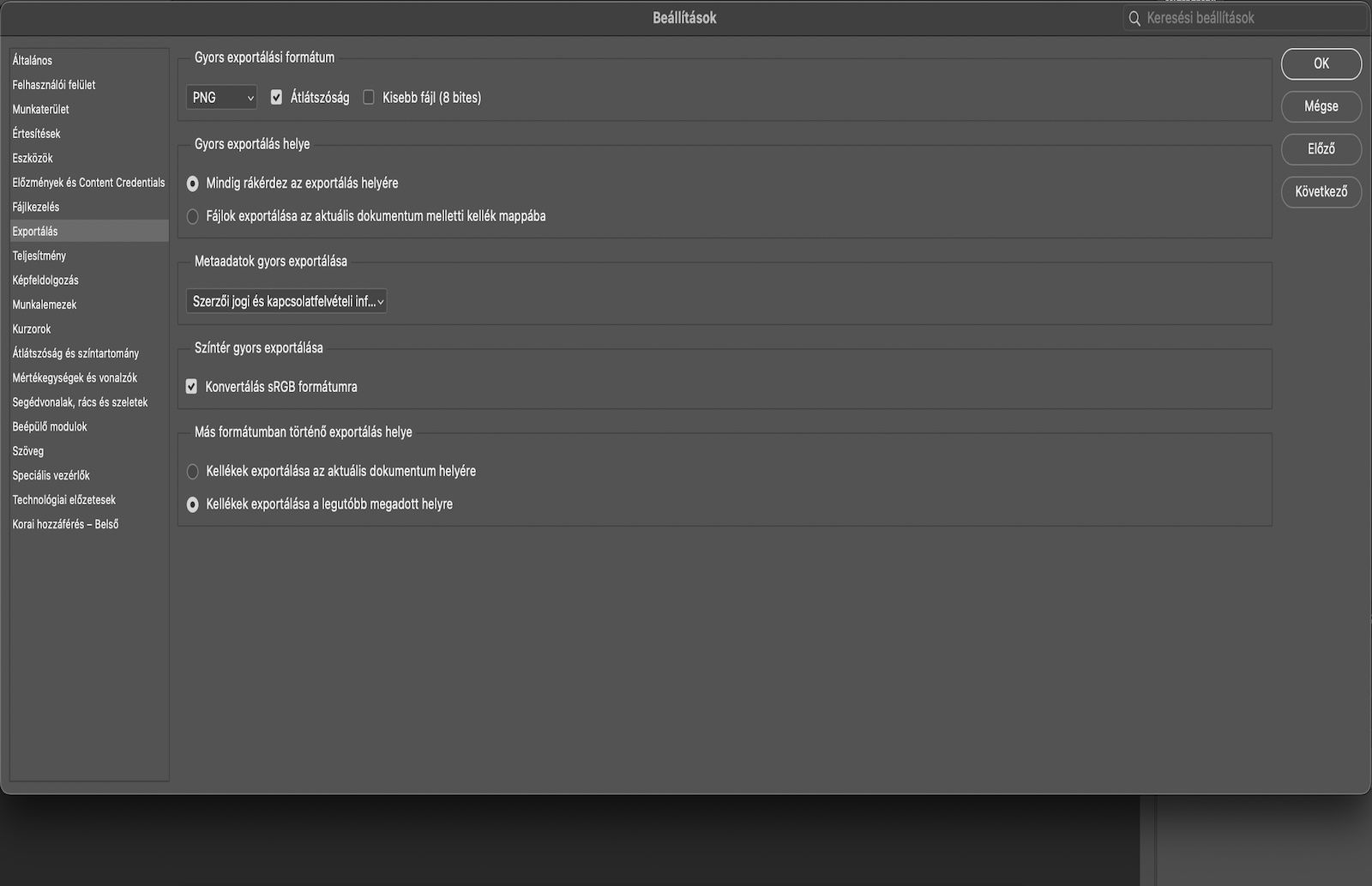Screen dimensions: 1372x886
Task: Toggle Konvertálás sRGB formátumra checkbox
Action: [x=191, y=387]
